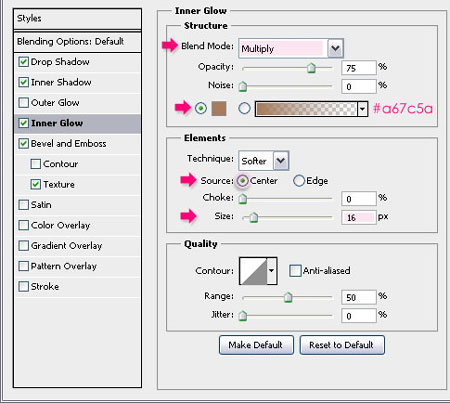Enable the Gradient Overlay checkbox
450x403 pixels.
[x=23, y=246]
